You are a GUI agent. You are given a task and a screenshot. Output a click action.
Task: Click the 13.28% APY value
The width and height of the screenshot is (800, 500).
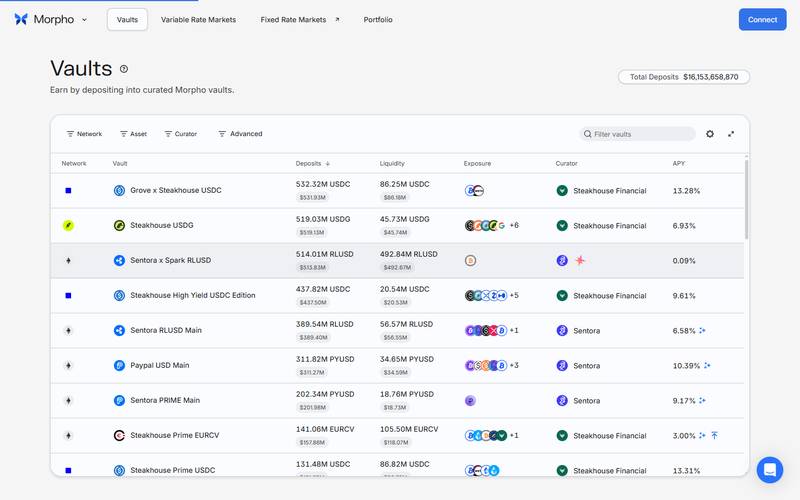pyautogui.click(x=686, y=191)
